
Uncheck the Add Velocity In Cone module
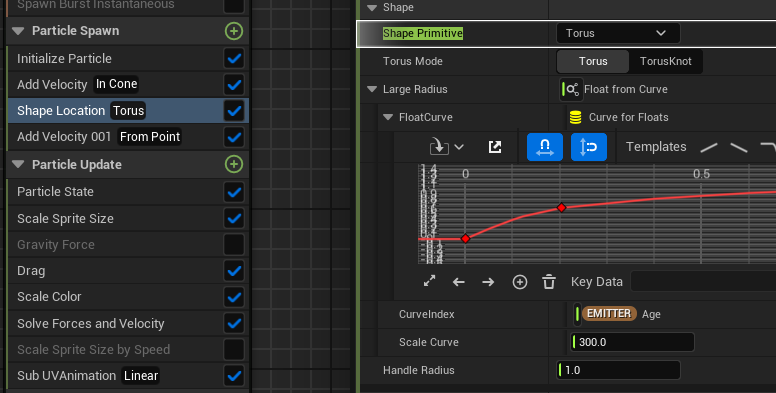[234, 85]
